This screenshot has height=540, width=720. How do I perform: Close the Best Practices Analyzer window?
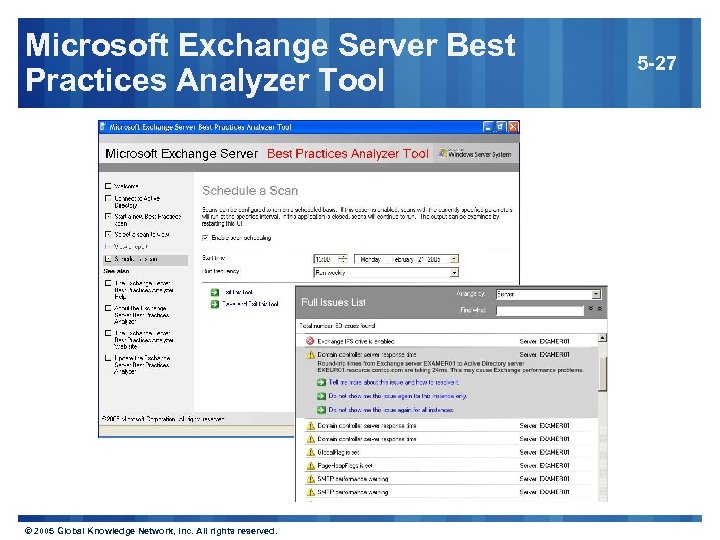[x=513, y=127]
